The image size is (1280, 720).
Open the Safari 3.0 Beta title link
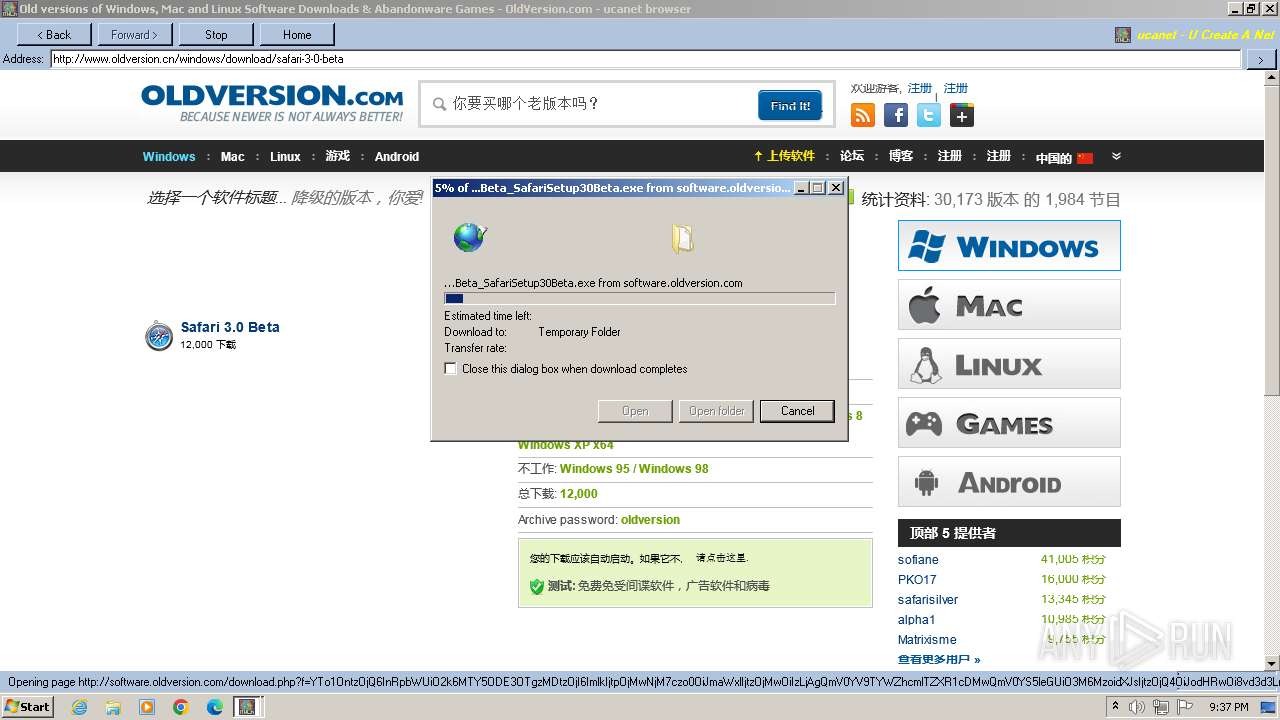[230, 327]
